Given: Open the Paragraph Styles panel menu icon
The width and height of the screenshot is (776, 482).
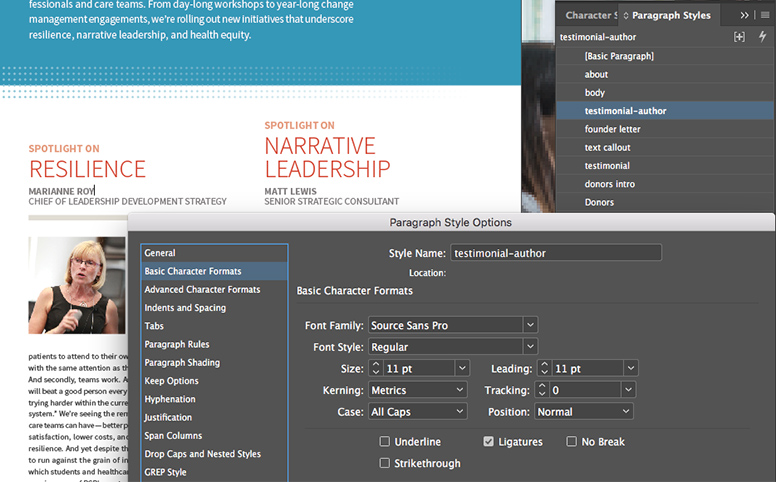Looking at the screenshot, I should (765, 15).
